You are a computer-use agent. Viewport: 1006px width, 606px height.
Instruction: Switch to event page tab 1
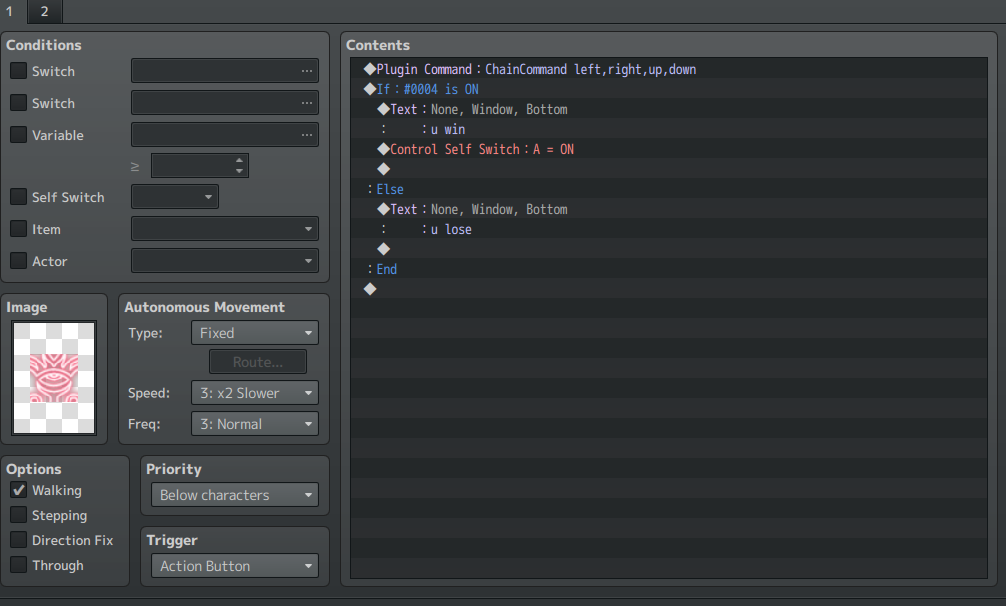[x=10, y=11]
